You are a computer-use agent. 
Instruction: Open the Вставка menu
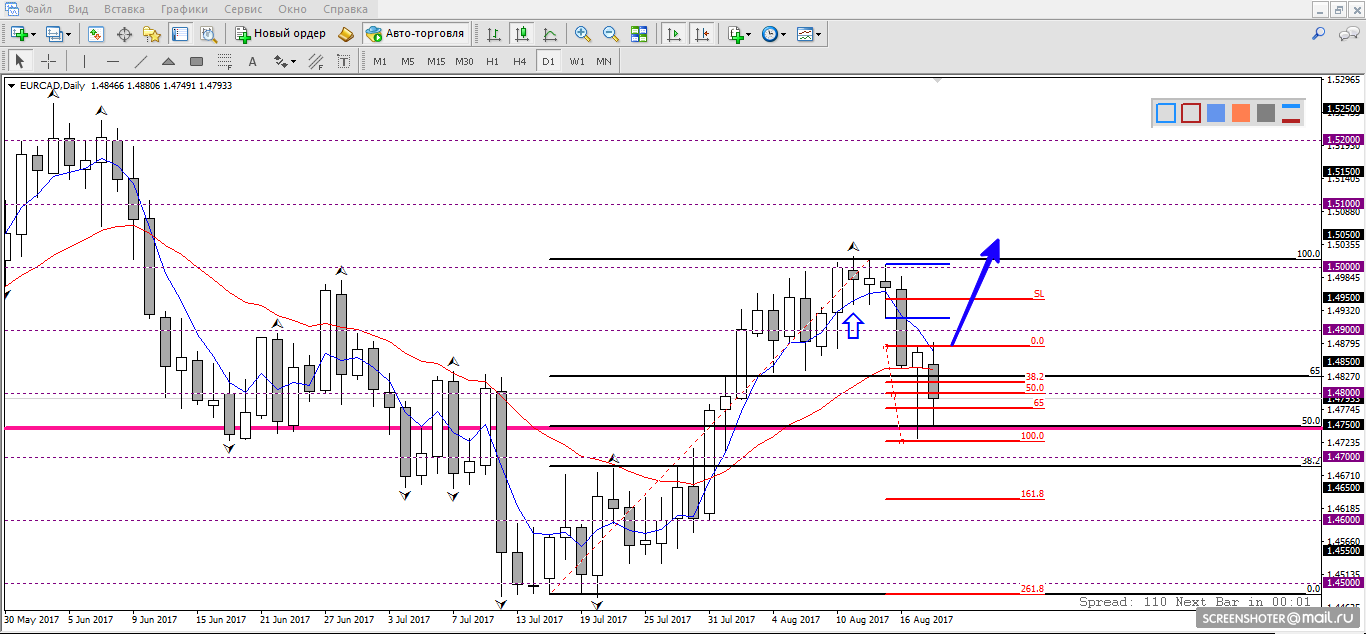pos(124,9)
